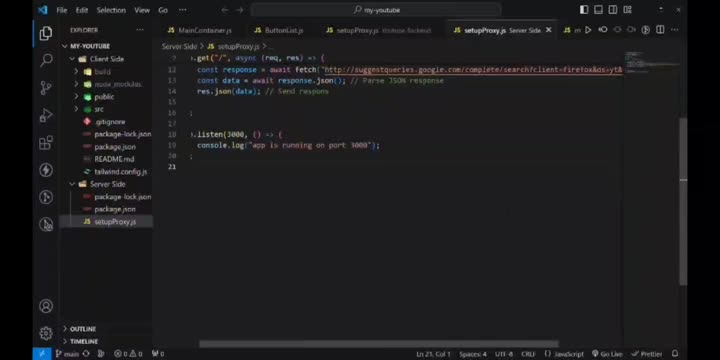Toggle the secondary sidebar layout button
The image size is (720, 360).
pos(613,10)
